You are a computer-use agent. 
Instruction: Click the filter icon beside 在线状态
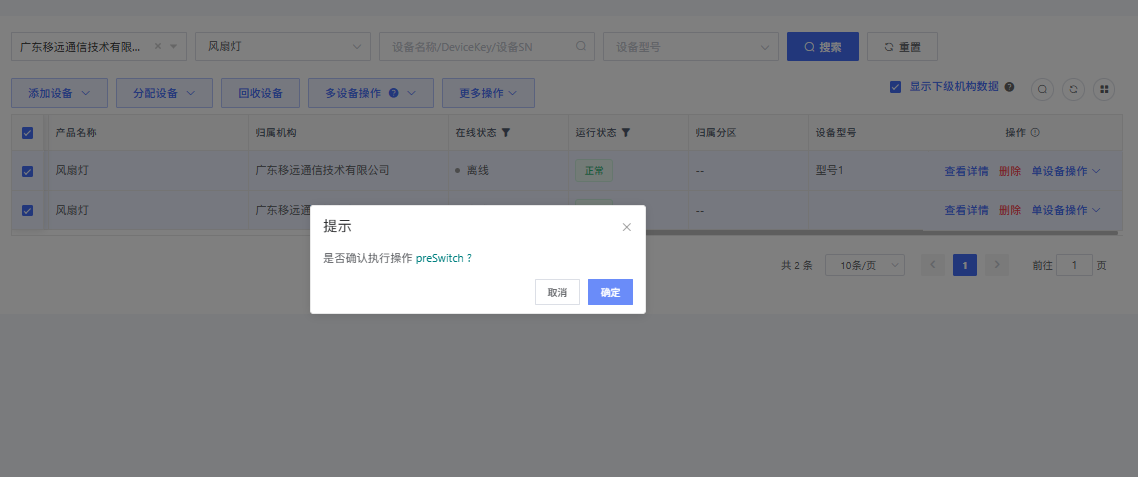click(506, 132)
